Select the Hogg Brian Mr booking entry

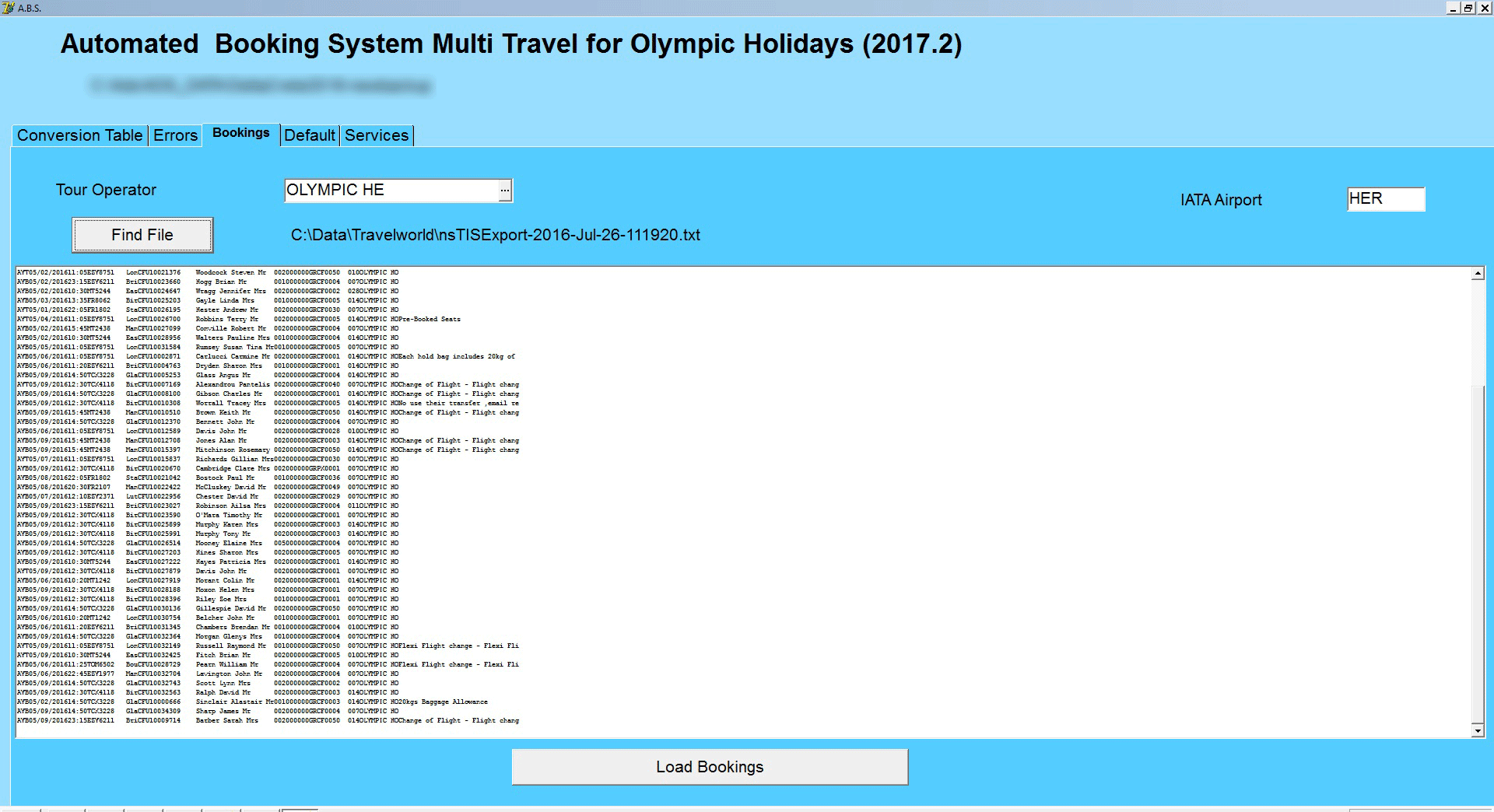click(x=233, y=281)
